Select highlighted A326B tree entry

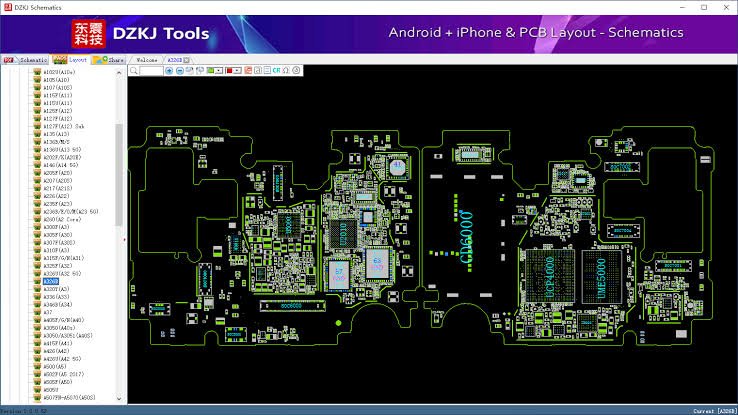tap(50, 281)
